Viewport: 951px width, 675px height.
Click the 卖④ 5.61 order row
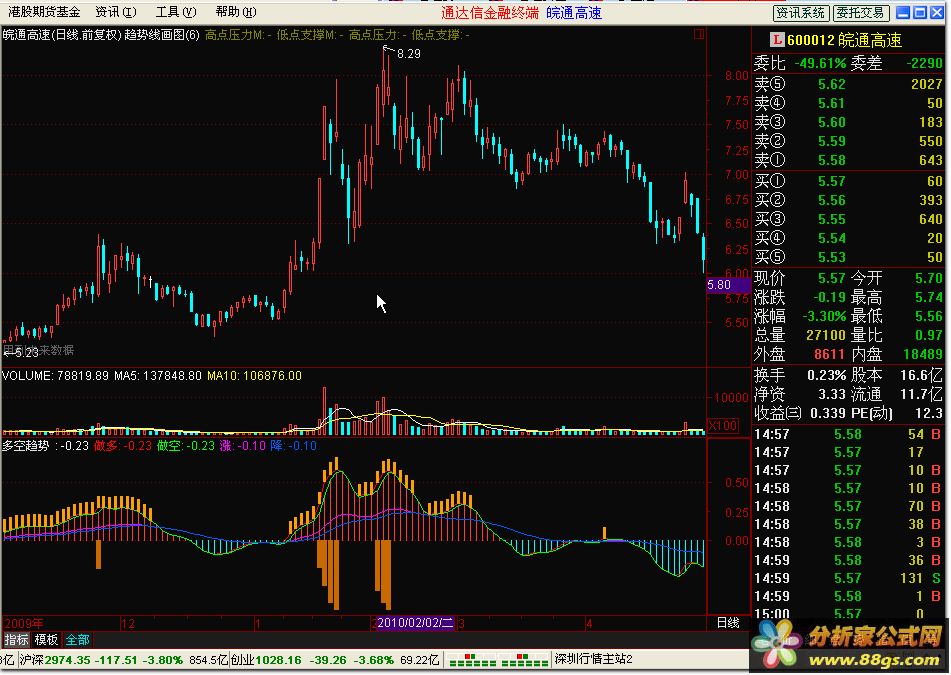tap(849, 102)
